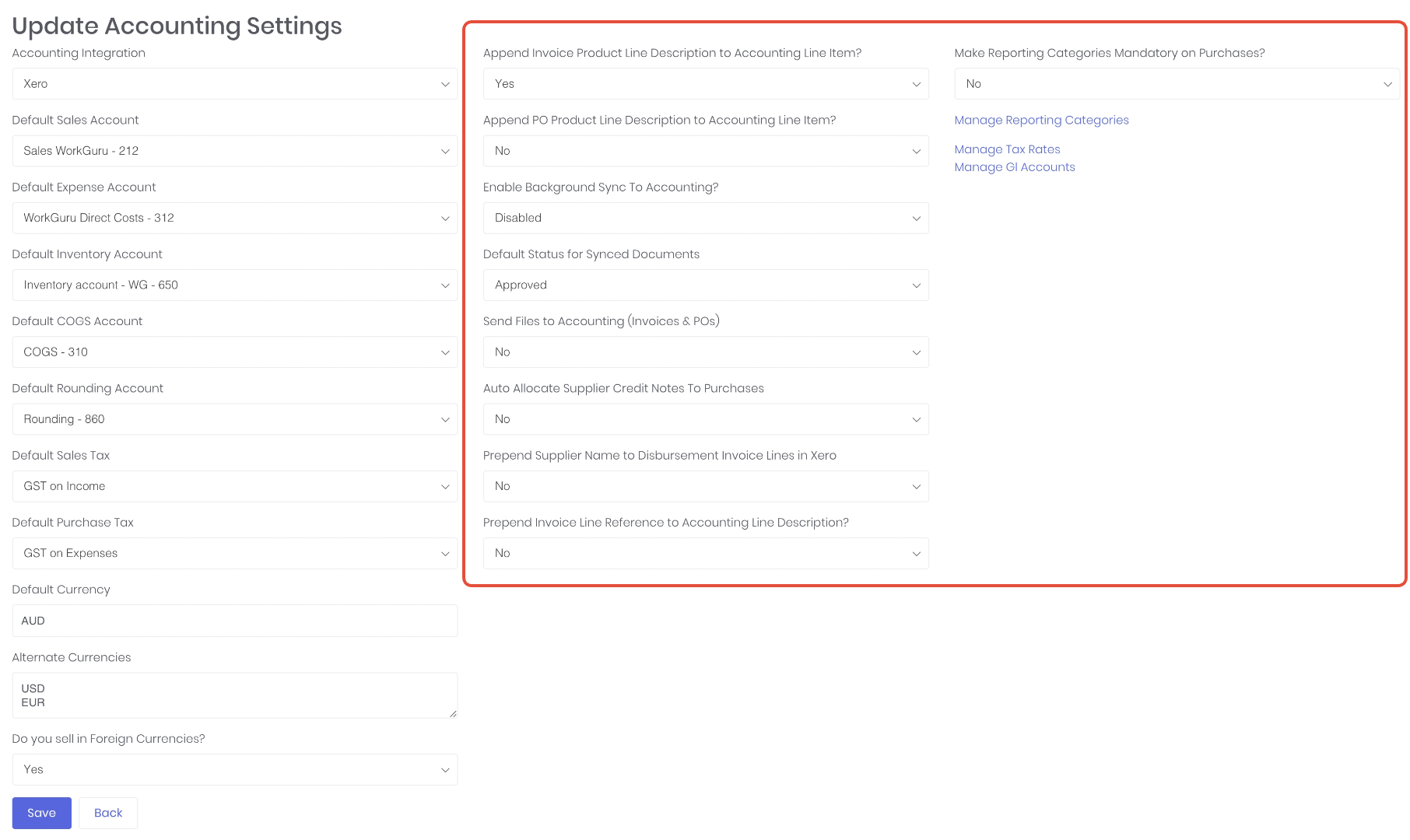The width and height of the screenshot is (1410, 840).
Task: Open the Default Expense Account dropdown
Action: (x=235, y=218)
